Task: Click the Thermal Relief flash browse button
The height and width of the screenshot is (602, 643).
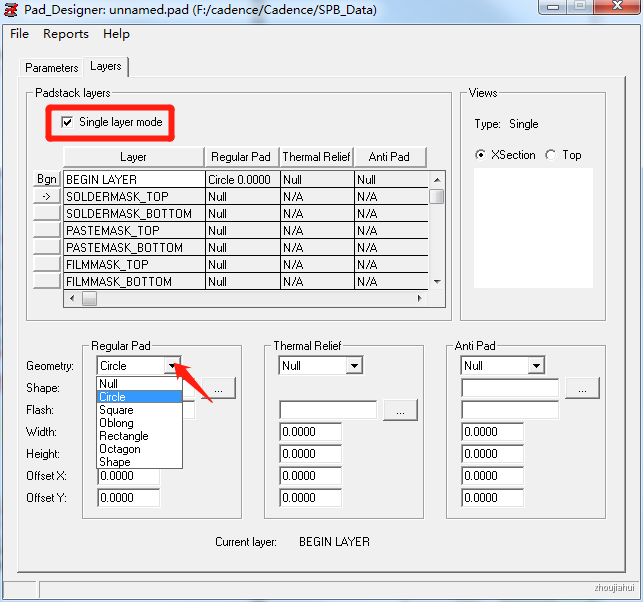Action: (400, 410)
